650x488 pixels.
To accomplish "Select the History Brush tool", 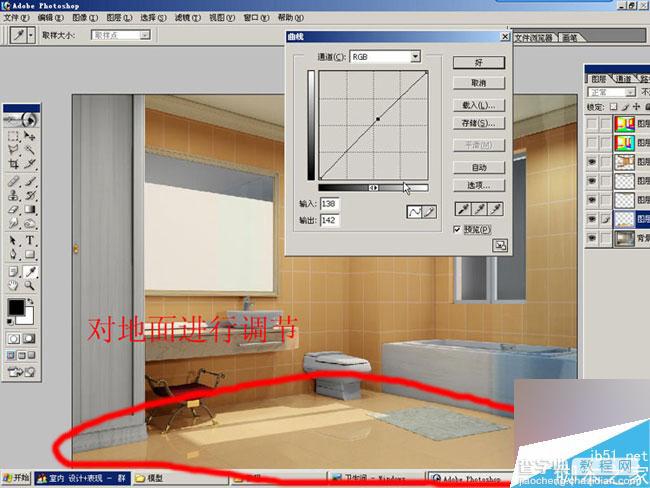I will coord(29,195).
